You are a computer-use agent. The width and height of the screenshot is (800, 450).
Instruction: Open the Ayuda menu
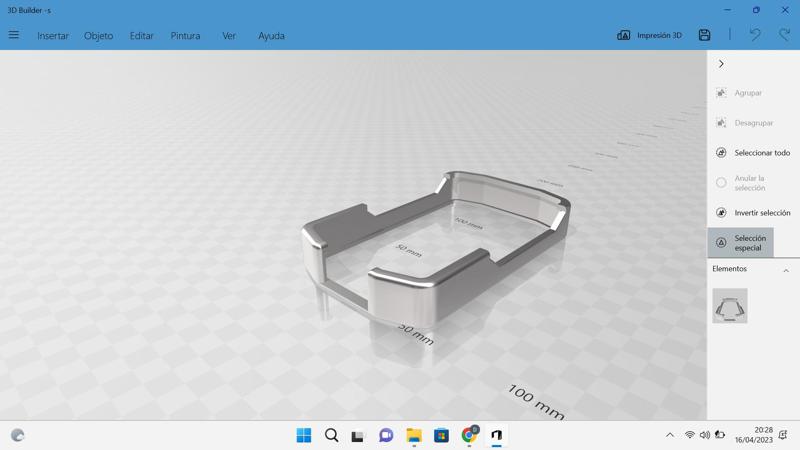pyautogui.click(x=271, y=36)
